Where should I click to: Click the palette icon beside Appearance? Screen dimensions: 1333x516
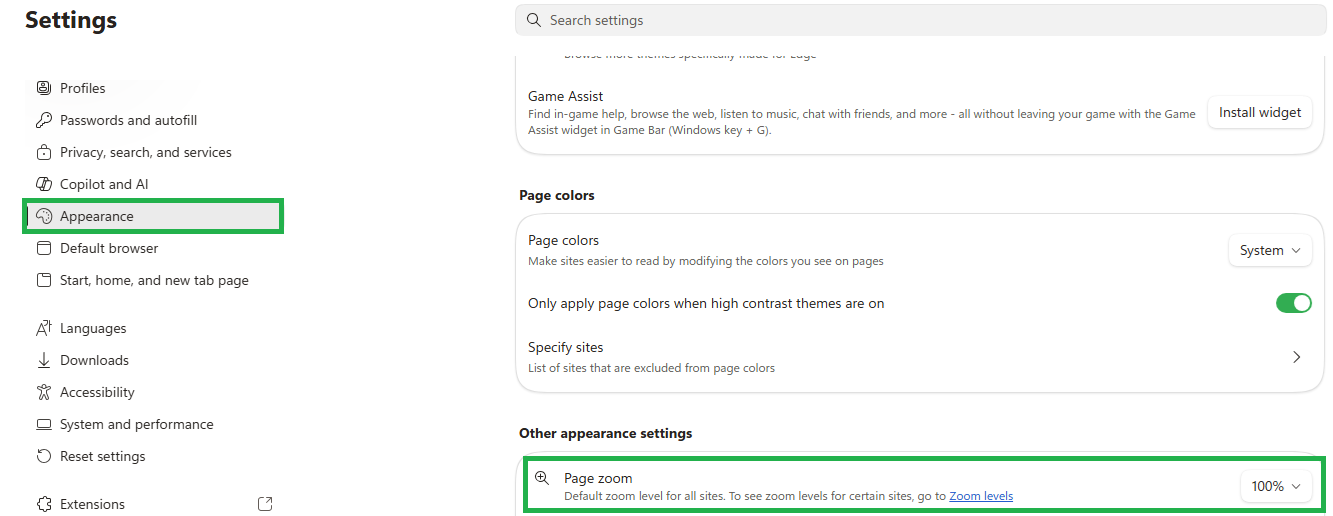coord(43,216)
